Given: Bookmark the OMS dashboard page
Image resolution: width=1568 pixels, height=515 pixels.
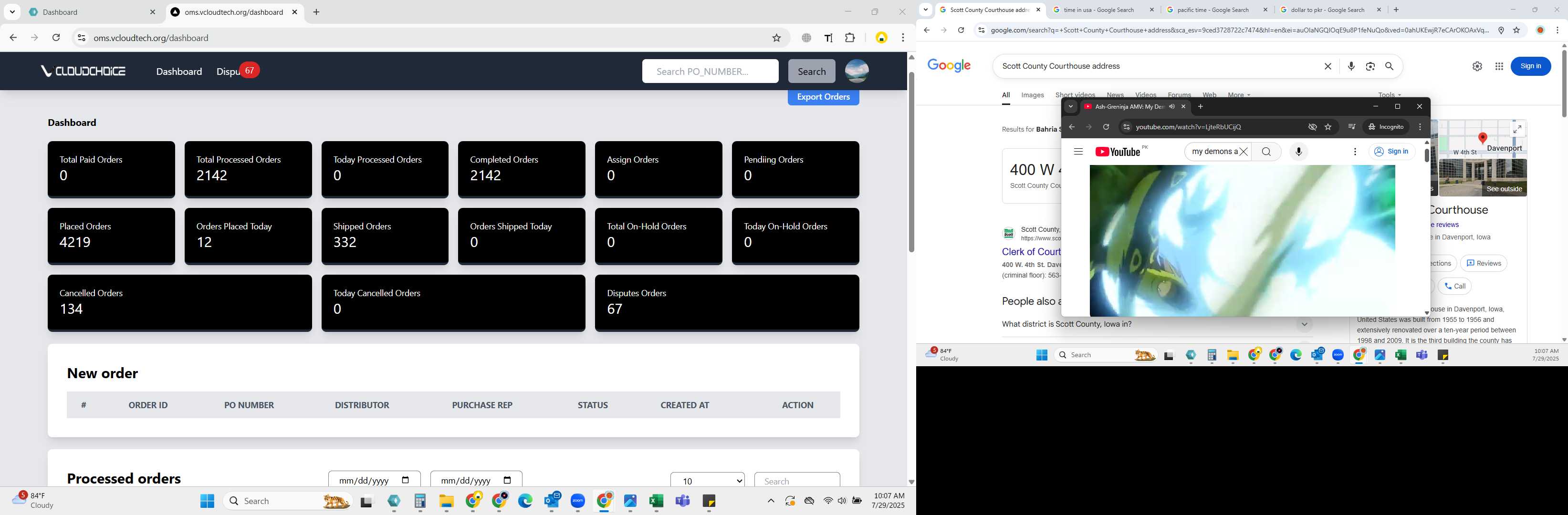Looking at the screenshot, I should pos(777,38).
